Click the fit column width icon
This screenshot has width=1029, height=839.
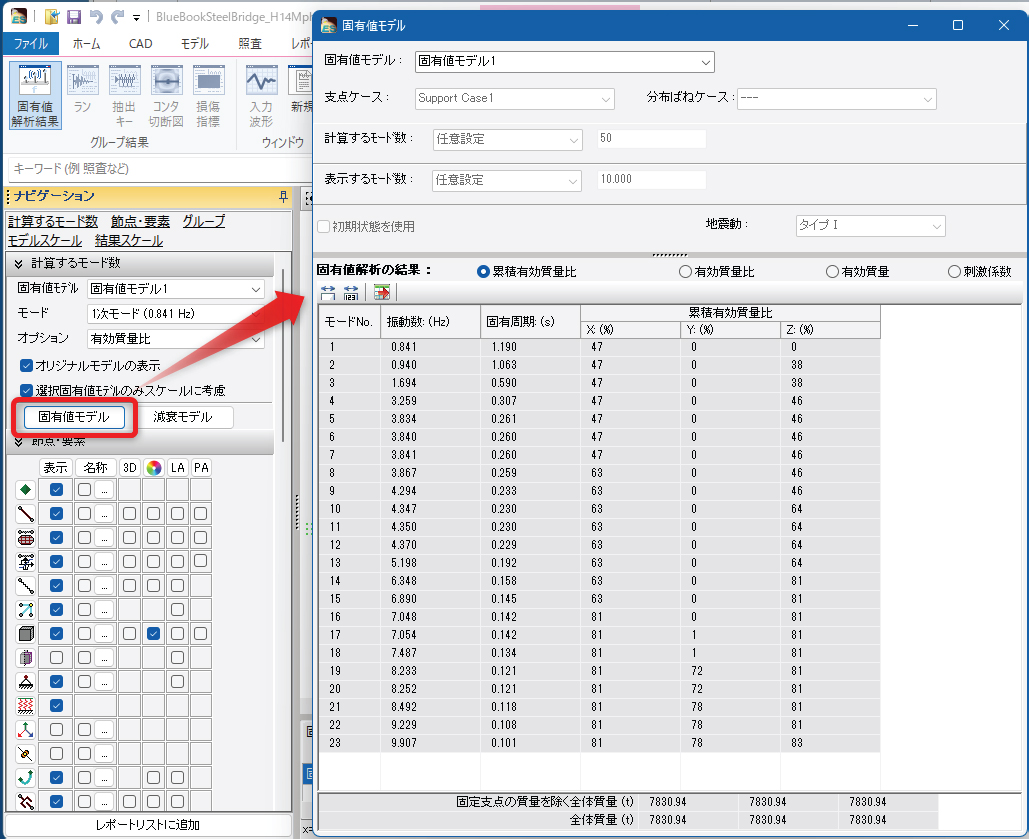[328, 292]
